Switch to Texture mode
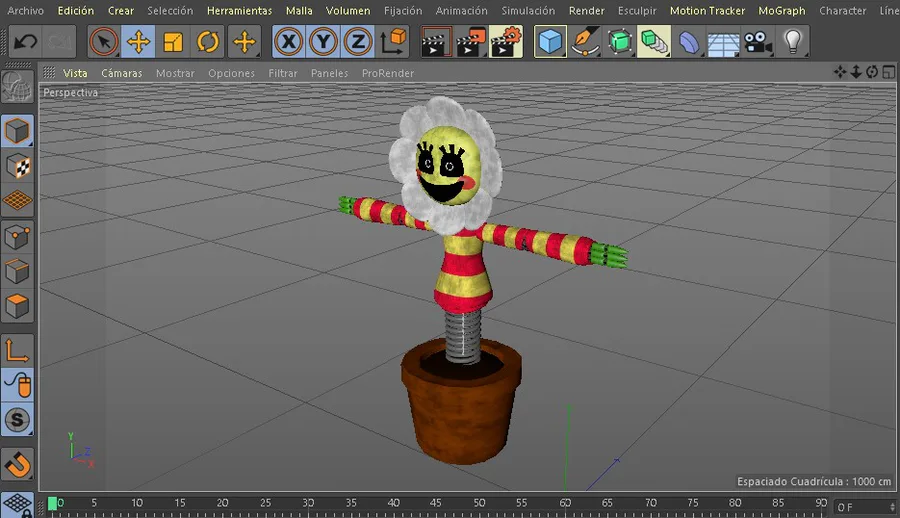 pyautogui.click(x=17, y=166)
